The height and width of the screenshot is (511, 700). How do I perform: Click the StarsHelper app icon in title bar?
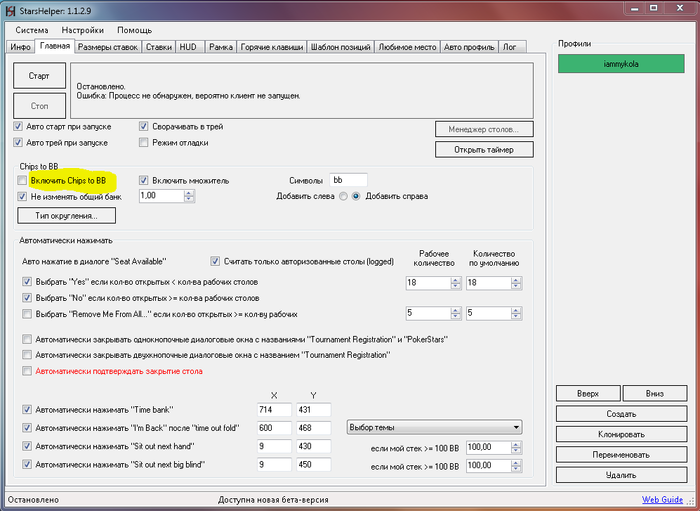tap(10, 10)
